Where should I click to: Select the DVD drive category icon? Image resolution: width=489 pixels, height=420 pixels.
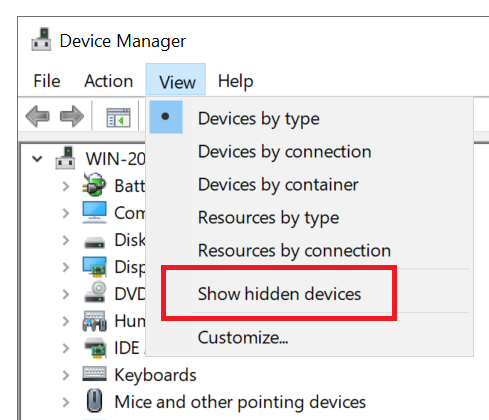[x=95, y=292]
